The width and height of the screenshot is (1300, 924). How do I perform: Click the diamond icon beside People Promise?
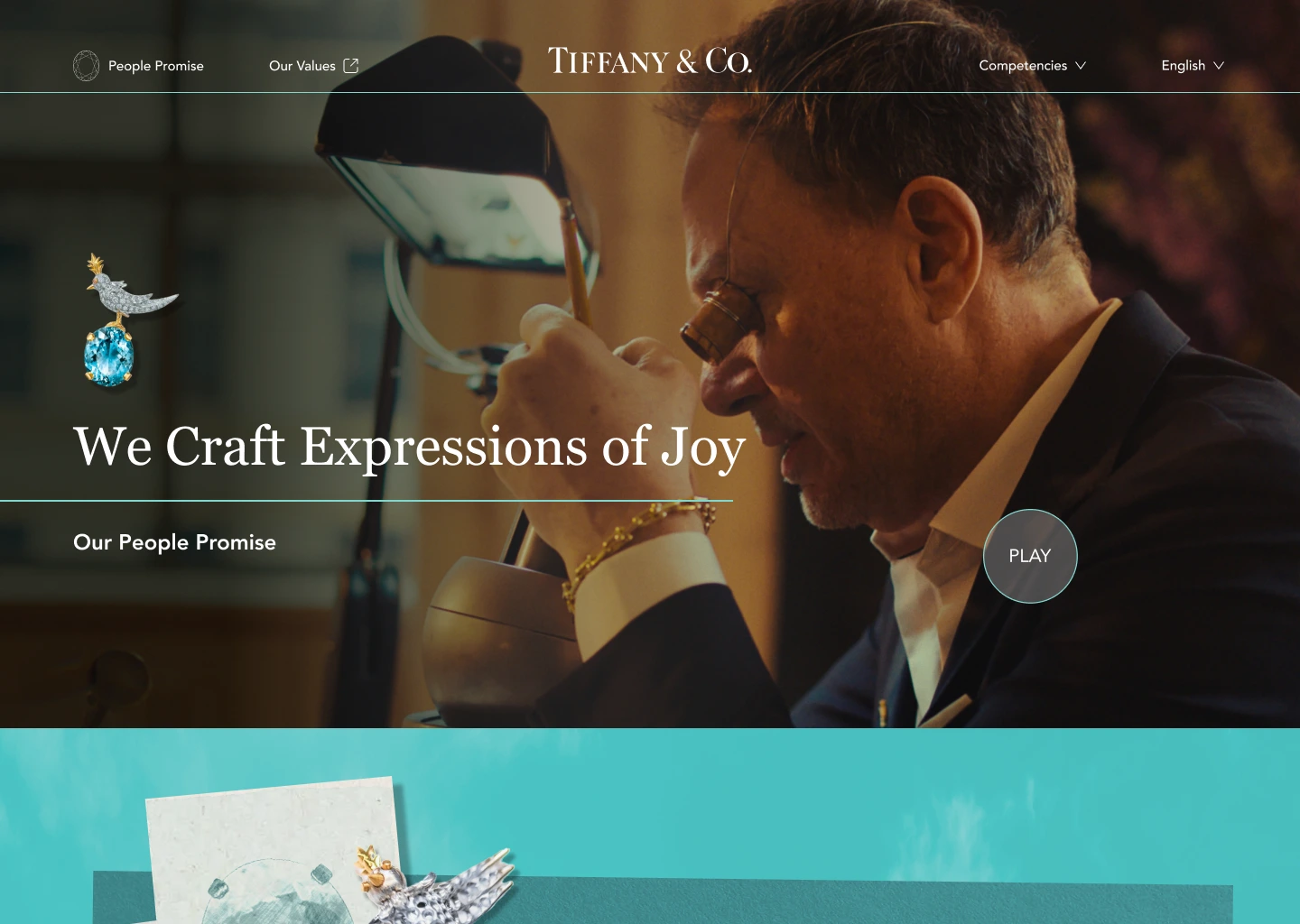click(86, 66)
